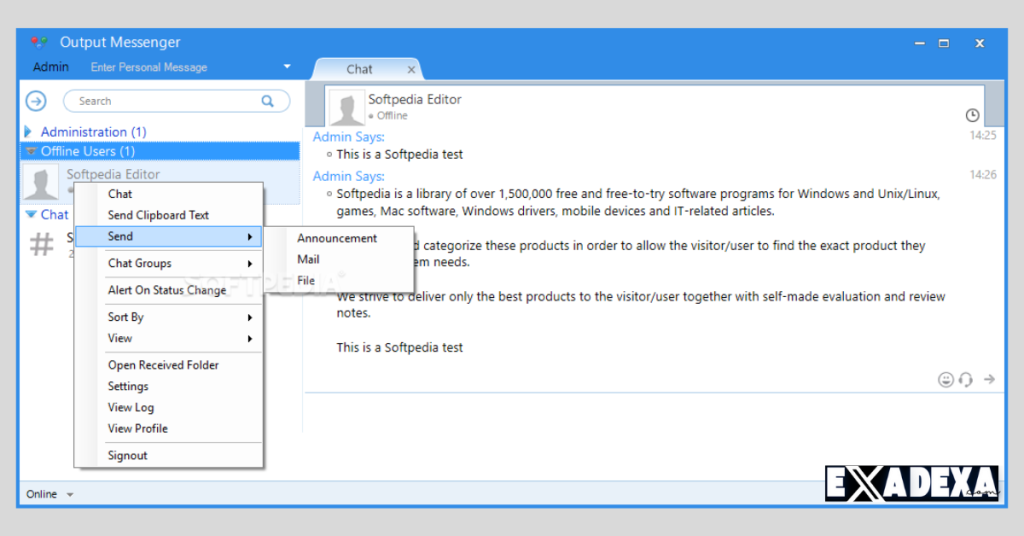Click the 14:26 message timestamp
The image size is (1024, 536).
(x=983, y=175)
